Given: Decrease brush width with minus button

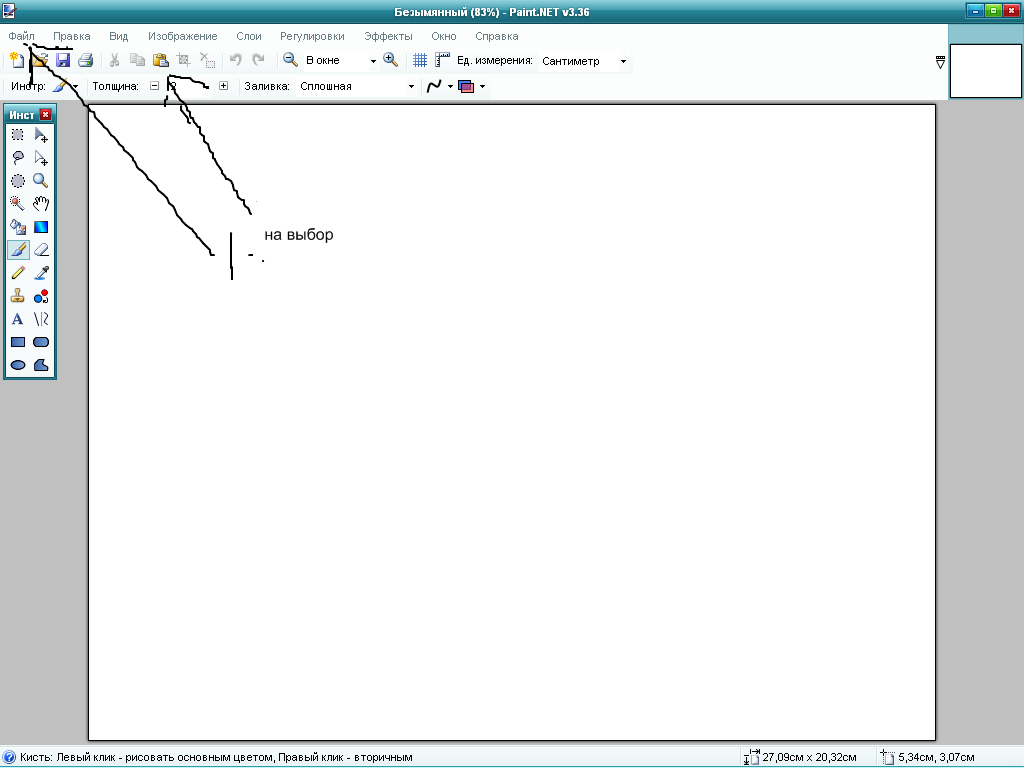Looking at the screenshot, I should (x=154, y=86).
